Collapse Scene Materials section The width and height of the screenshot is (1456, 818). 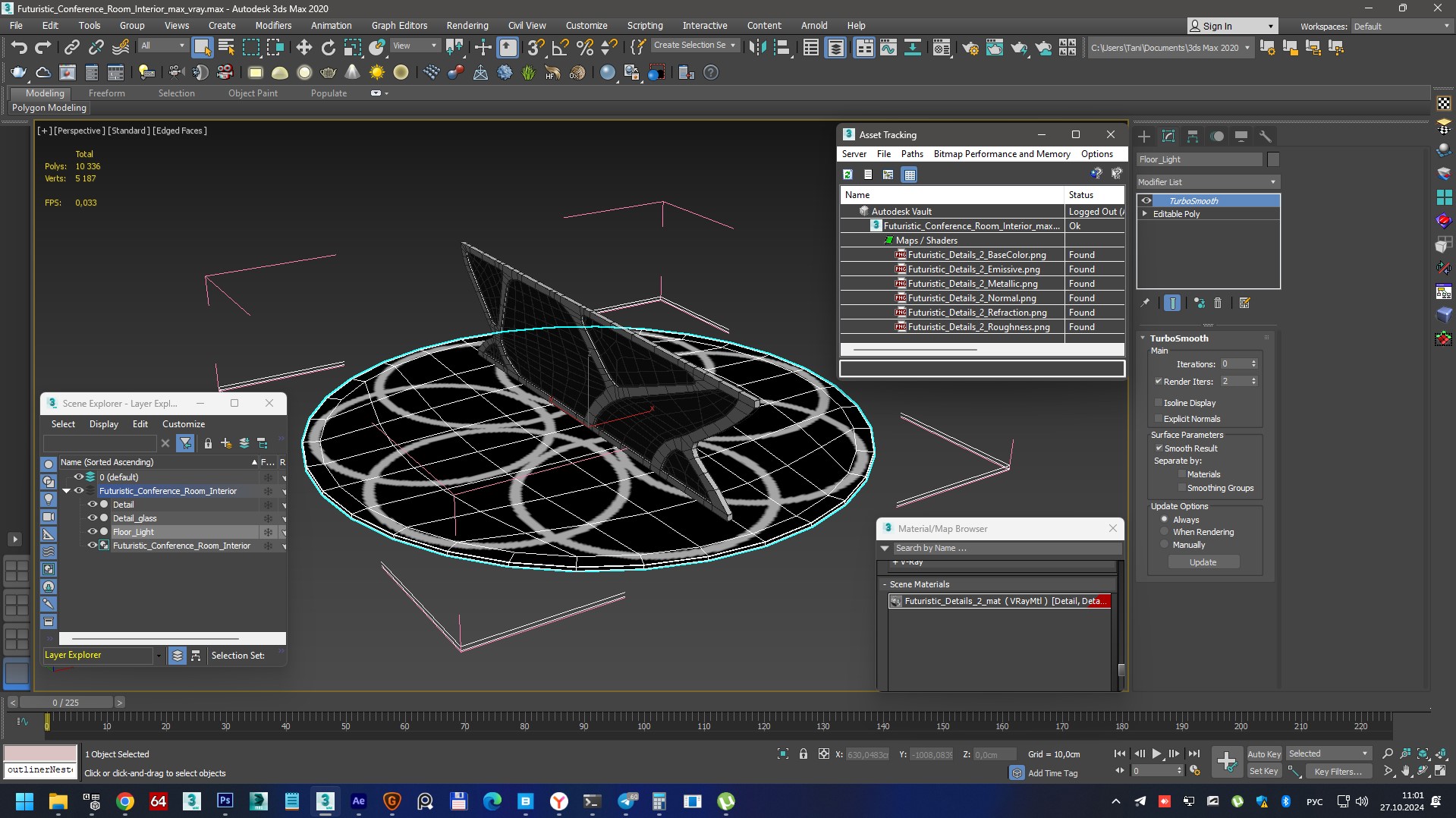click(885, 584)
